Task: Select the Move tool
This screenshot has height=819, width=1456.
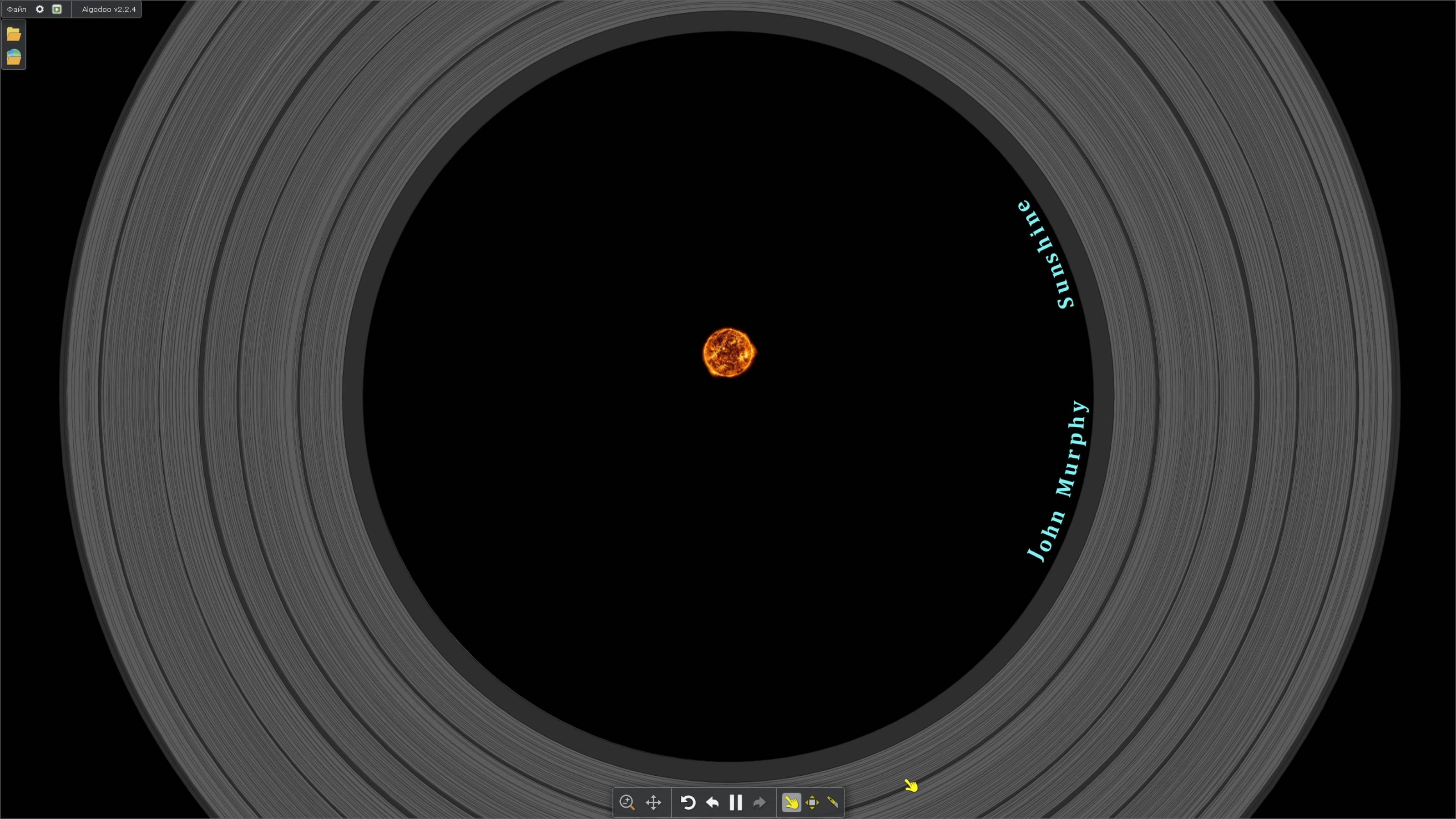Action: (812, 802)
